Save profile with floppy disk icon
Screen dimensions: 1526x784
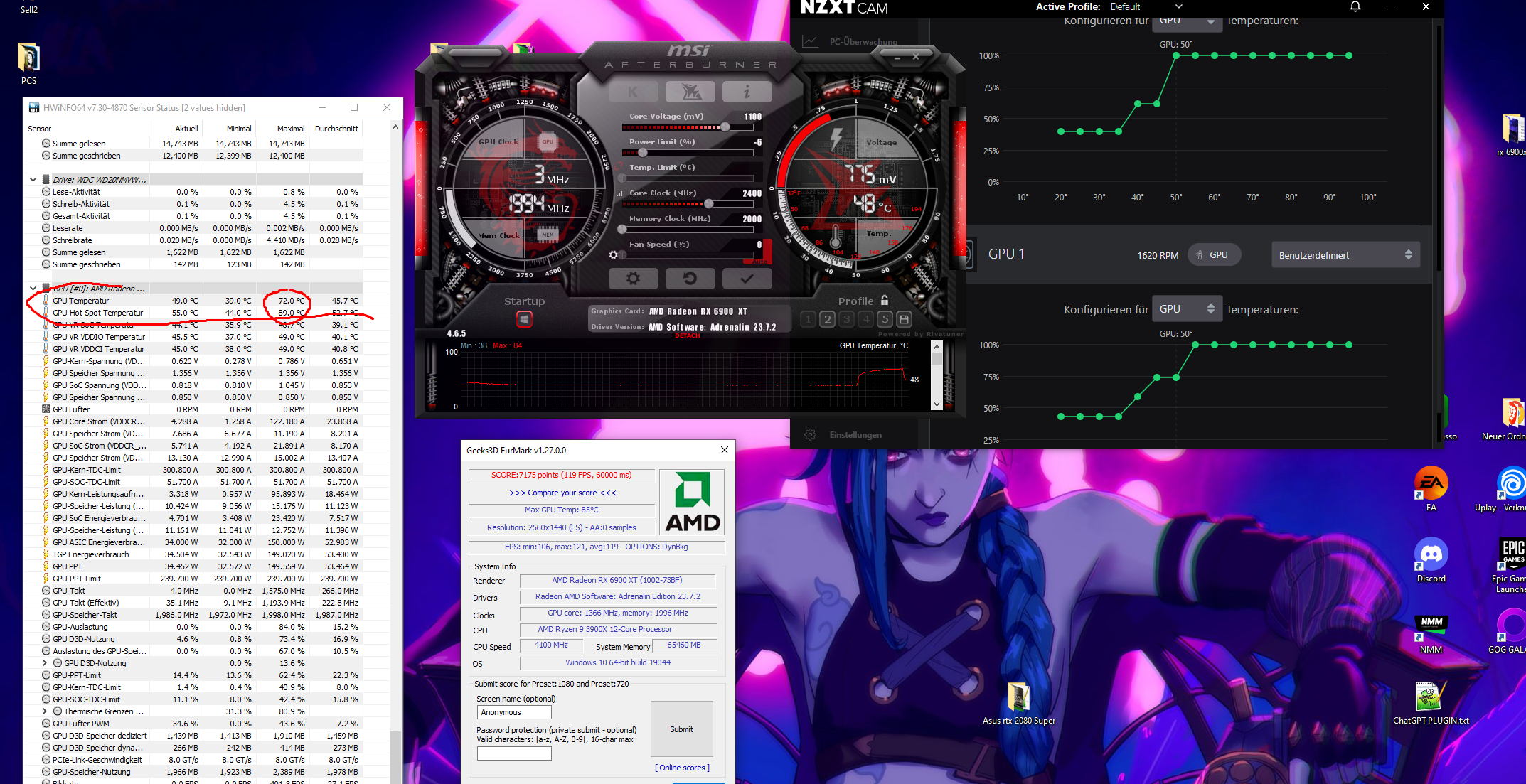click(x=904, y=319)
